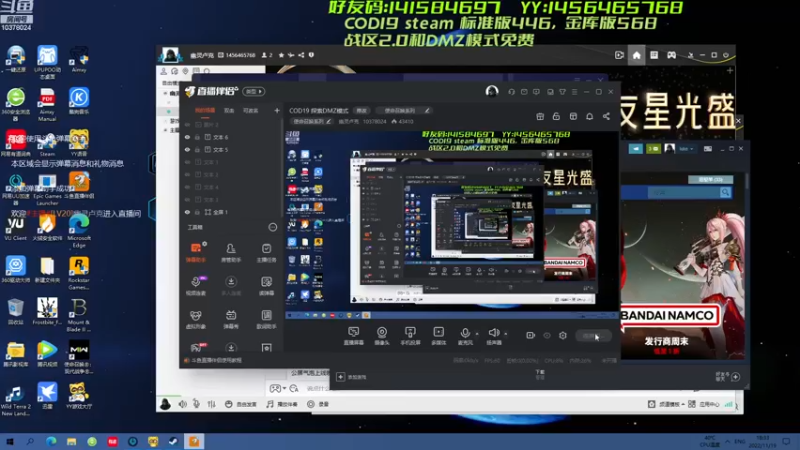Add a new scene with plus button
The height and width of the screenshot is (450, 800).
pyautogui.click(x=277, y=110)
